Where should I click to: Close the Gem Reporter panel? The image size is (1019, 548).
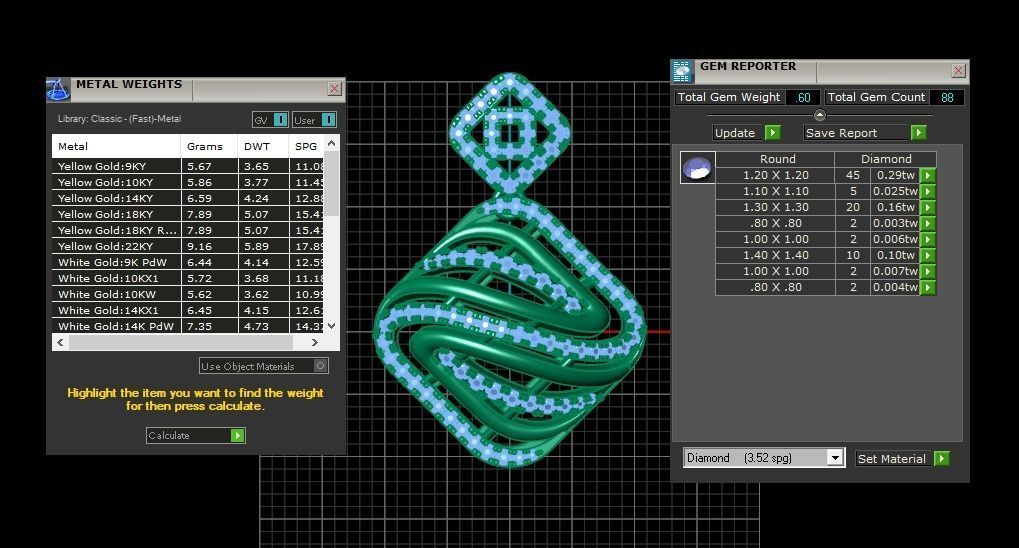[959, 71]
